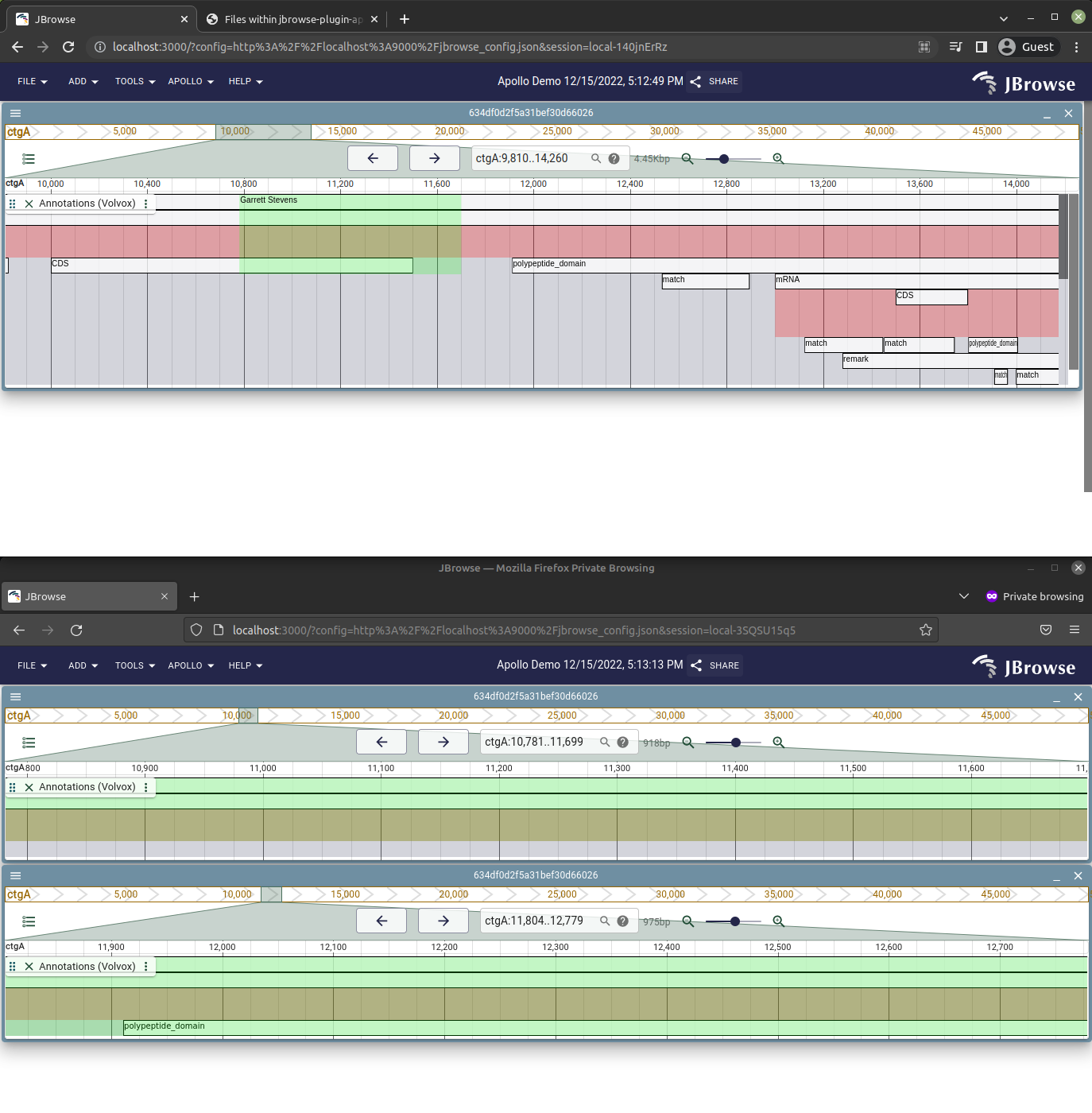Toggle Firefox tracking protection shield
The image size is (1092, 1113).
point(196,630)
